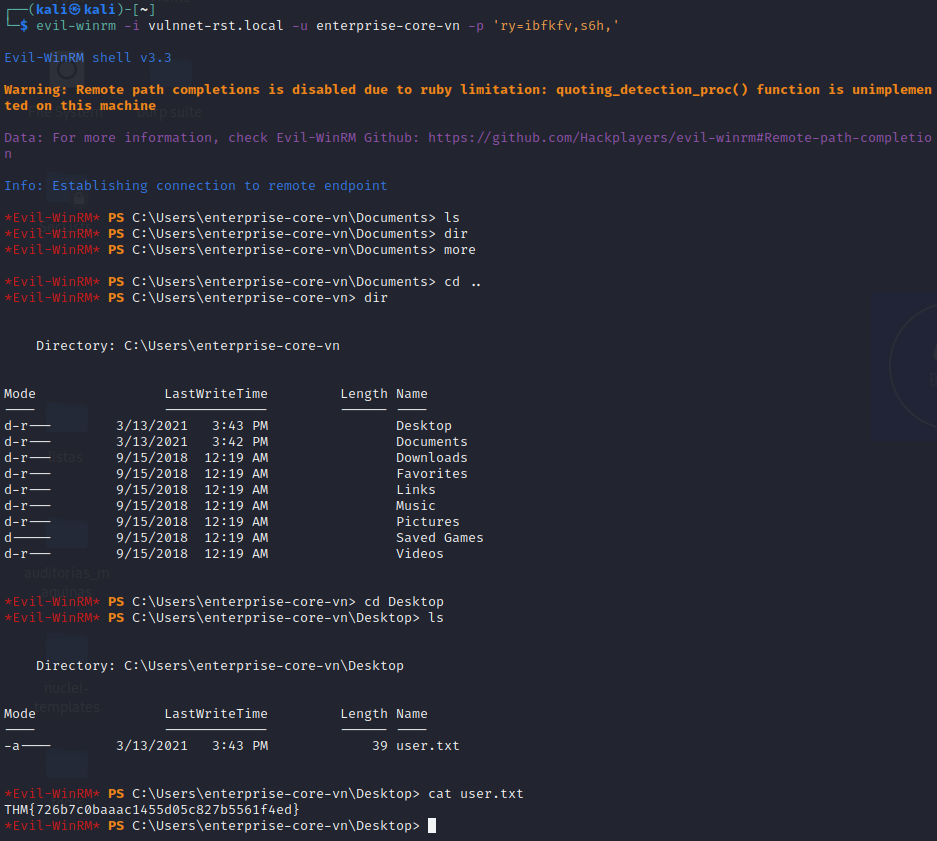937x841 pixels.
Task: Click the Saved Games folder entry
Action: coord(439,538)
